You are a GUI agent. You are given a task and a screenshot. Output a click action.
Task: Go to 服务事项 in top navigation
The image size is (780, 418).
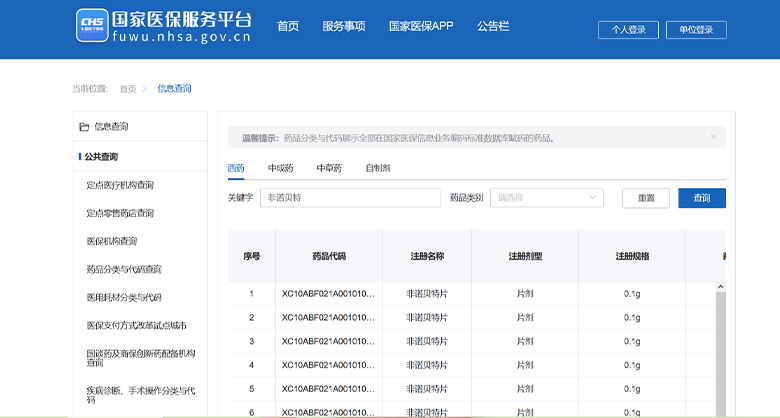point(343,27)
